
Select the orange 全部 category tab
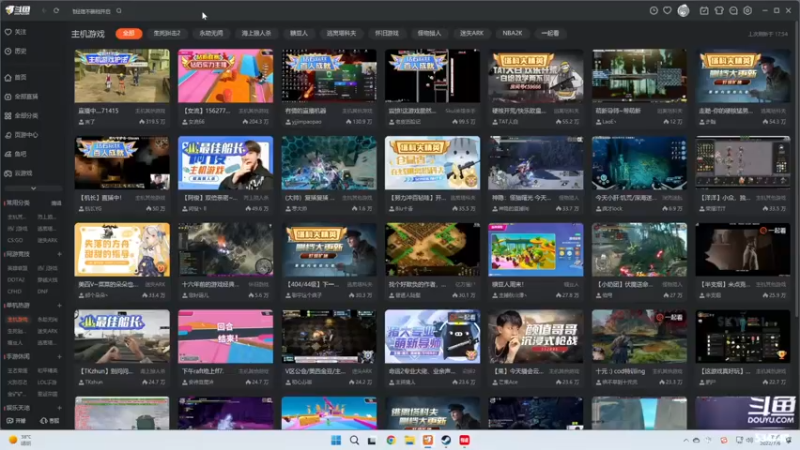coord(129,33)
